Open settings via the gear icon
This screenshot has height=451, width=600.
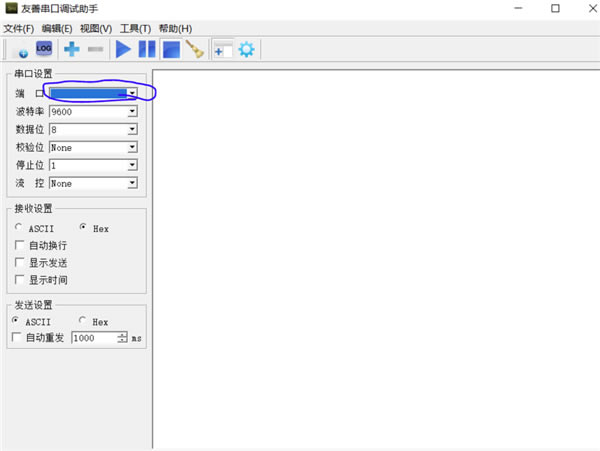(x=246, y=49)
